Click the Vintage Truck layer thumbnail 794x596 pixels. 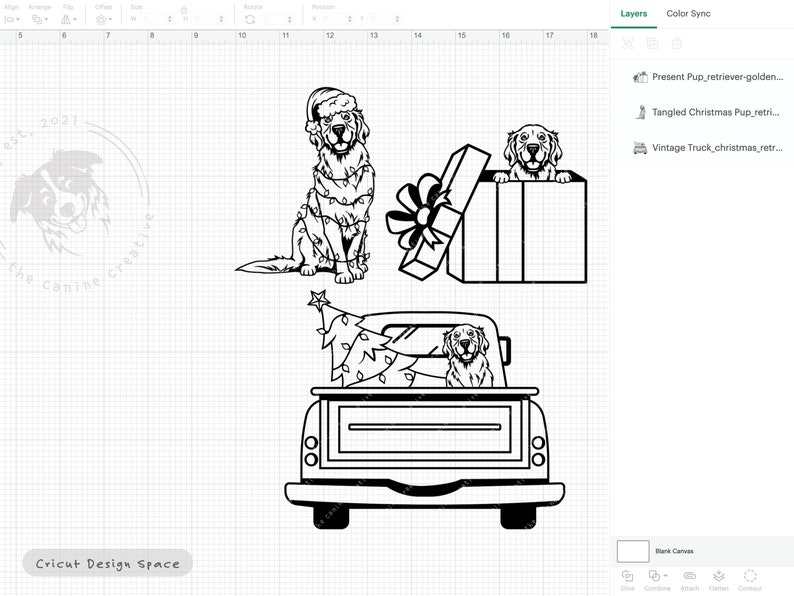tap(640, 148)
